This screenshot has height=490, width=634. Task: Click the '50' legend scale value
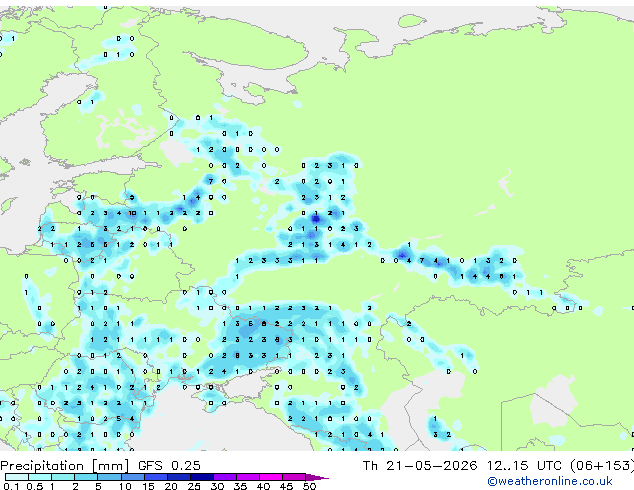click(309, 486)
